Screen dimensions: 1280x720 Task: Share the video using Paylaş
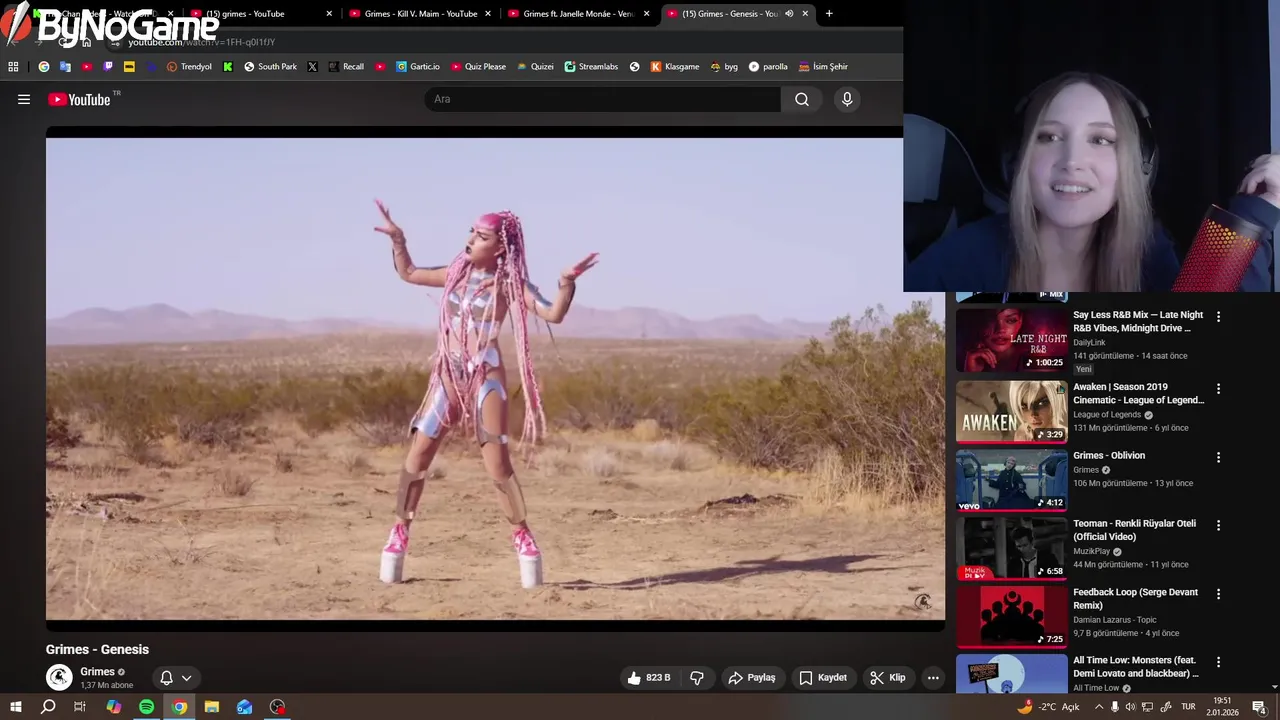(x=752, y=678)
